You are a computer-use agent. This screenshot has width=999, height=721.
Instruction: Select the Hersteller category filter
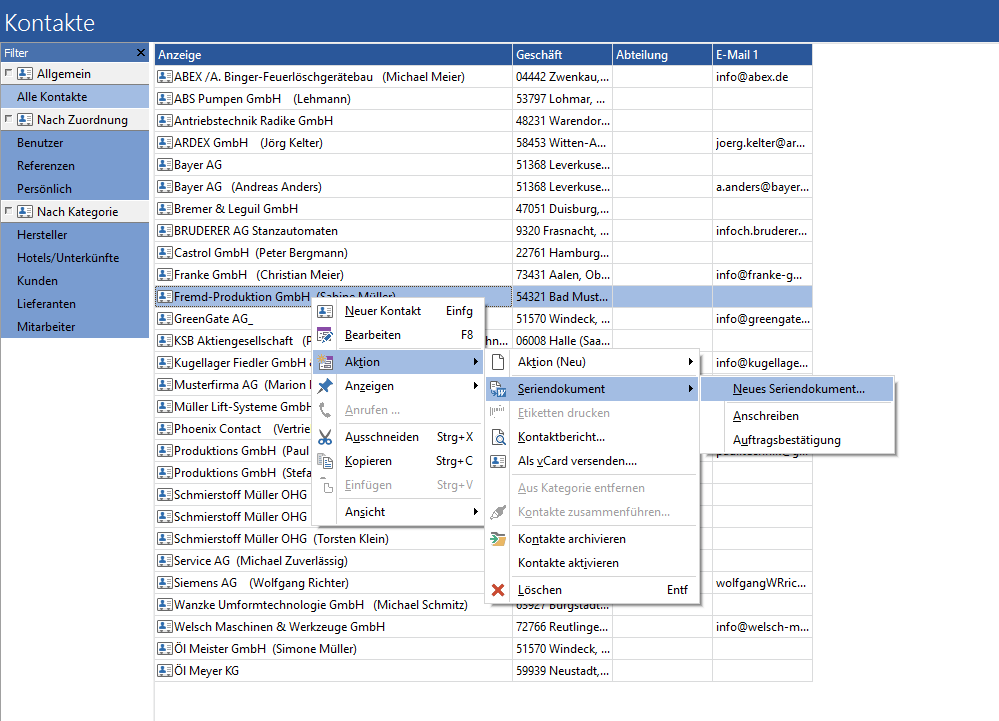(75, 234)
